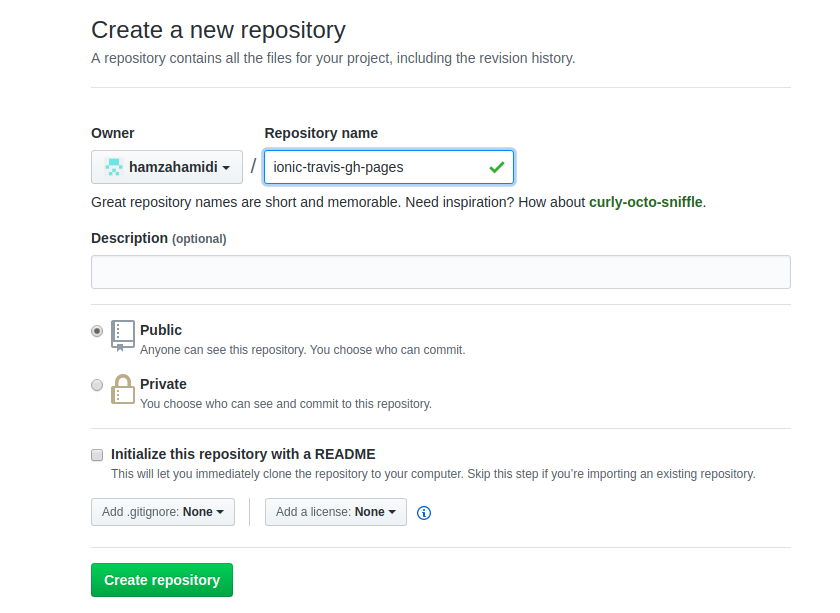Image resolution: width=840 pixels, height=613 pixels.
Task: Click the README initialization label text
Action: click(243, 454)
